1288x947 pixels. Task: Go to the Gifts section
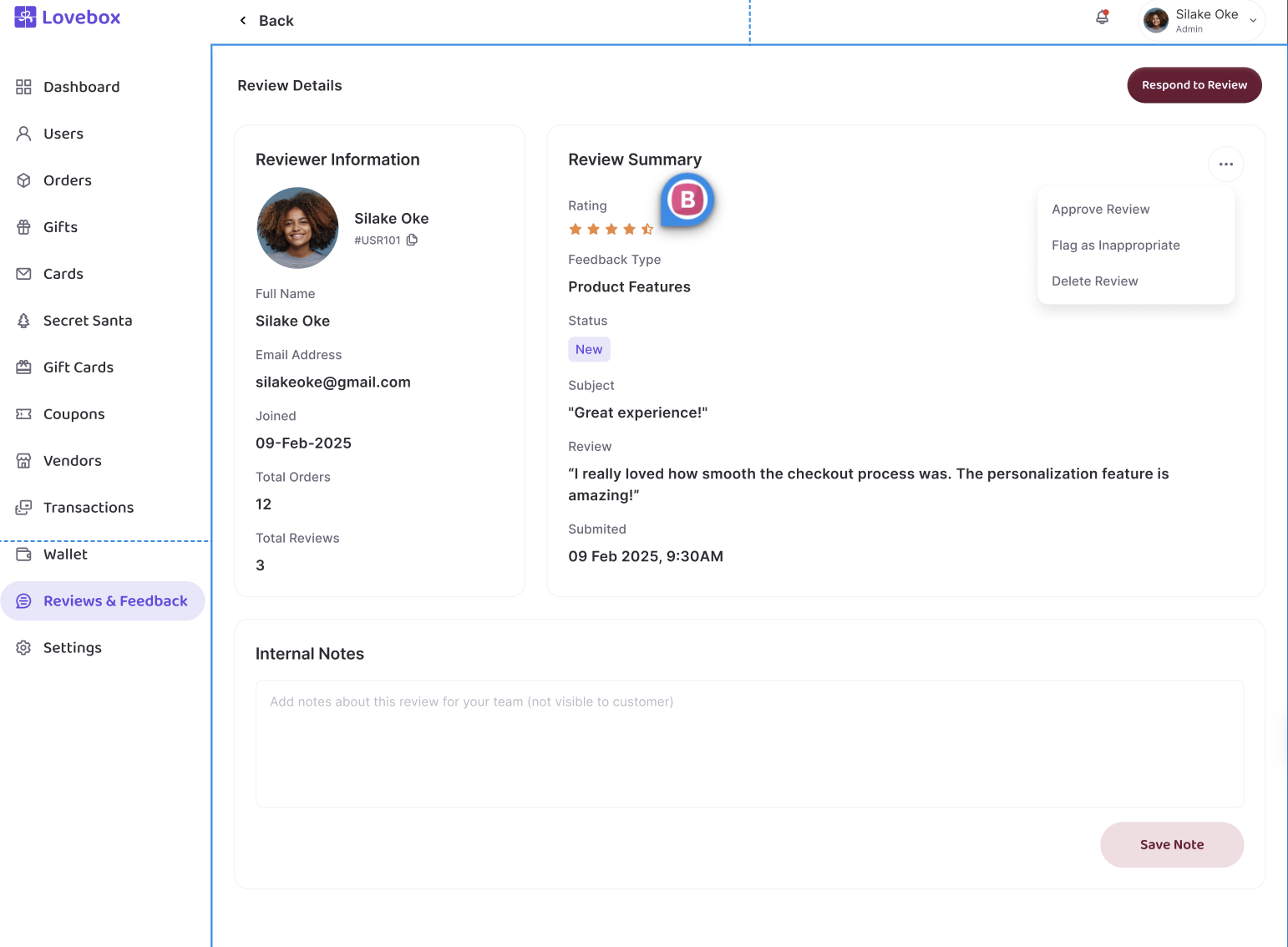(60, 227)
